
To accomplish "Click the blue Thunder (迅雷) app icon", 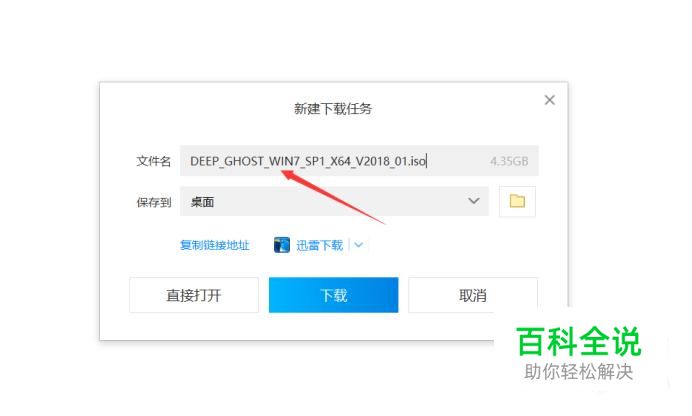I will 282,245.
